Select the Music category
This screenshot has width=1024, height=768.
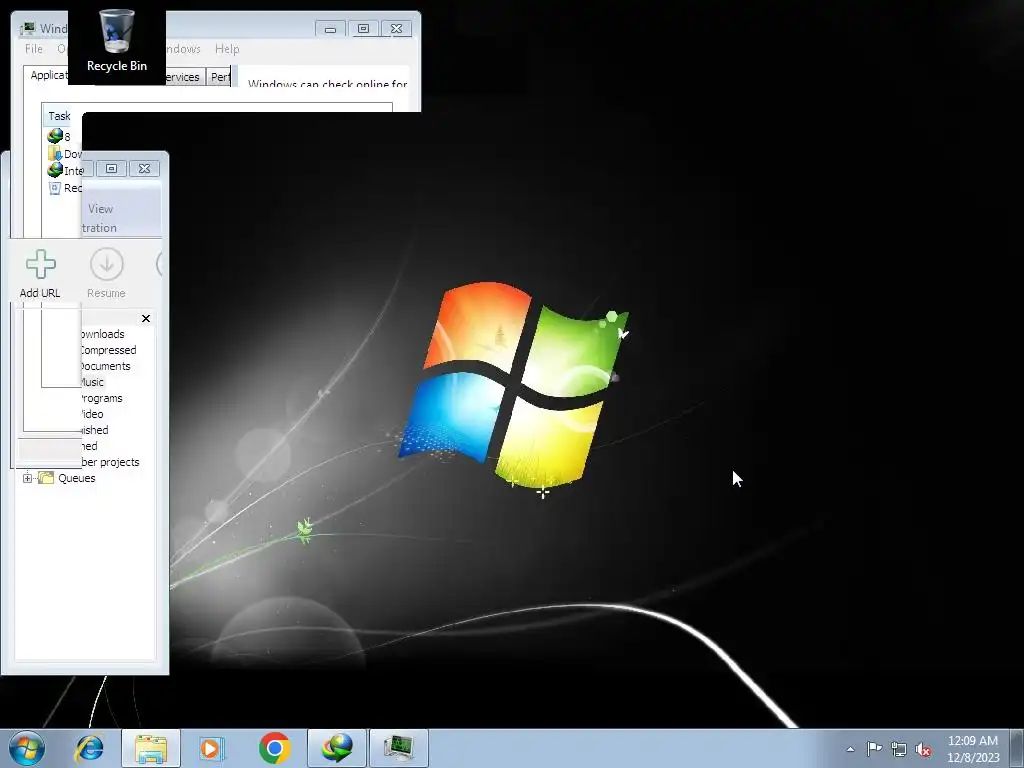tap(92, 382)
